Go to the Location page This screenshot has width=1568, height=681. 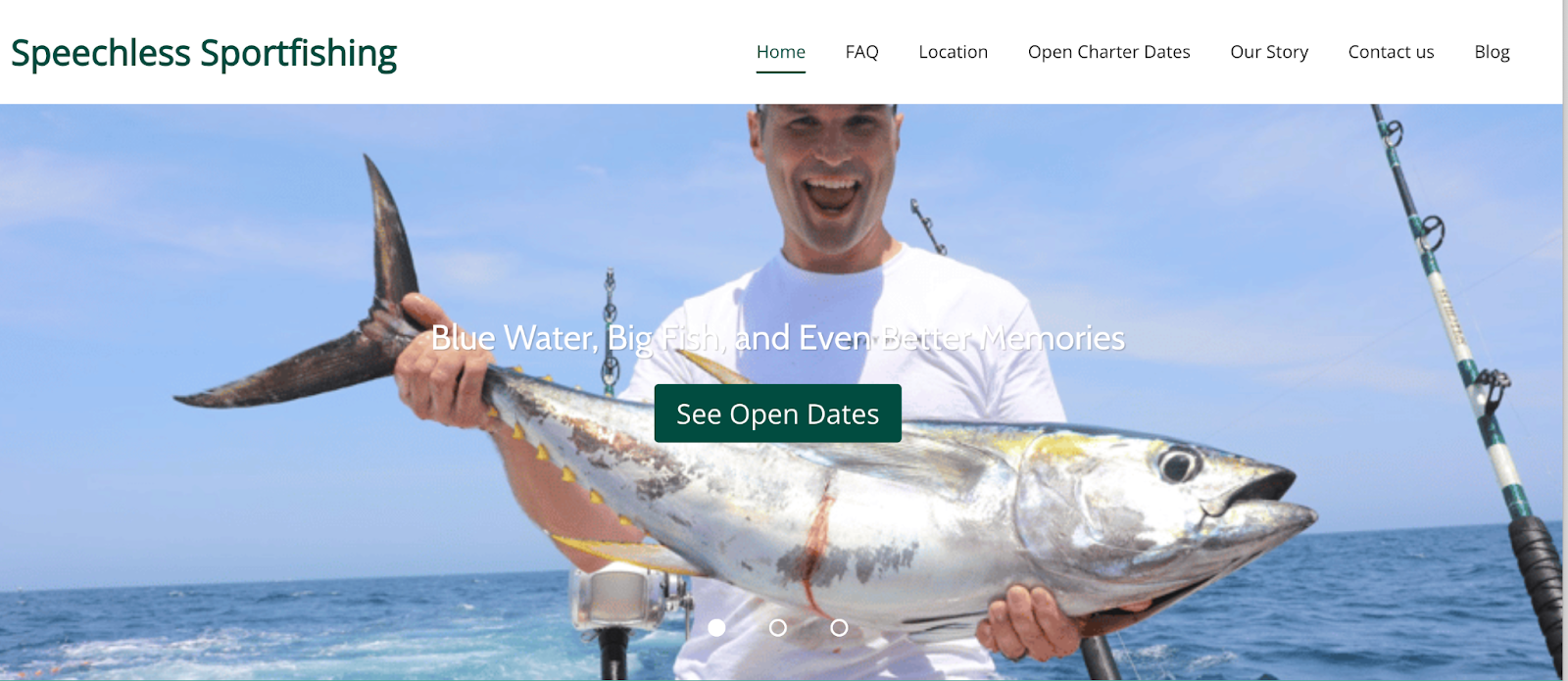coord(953,52)
